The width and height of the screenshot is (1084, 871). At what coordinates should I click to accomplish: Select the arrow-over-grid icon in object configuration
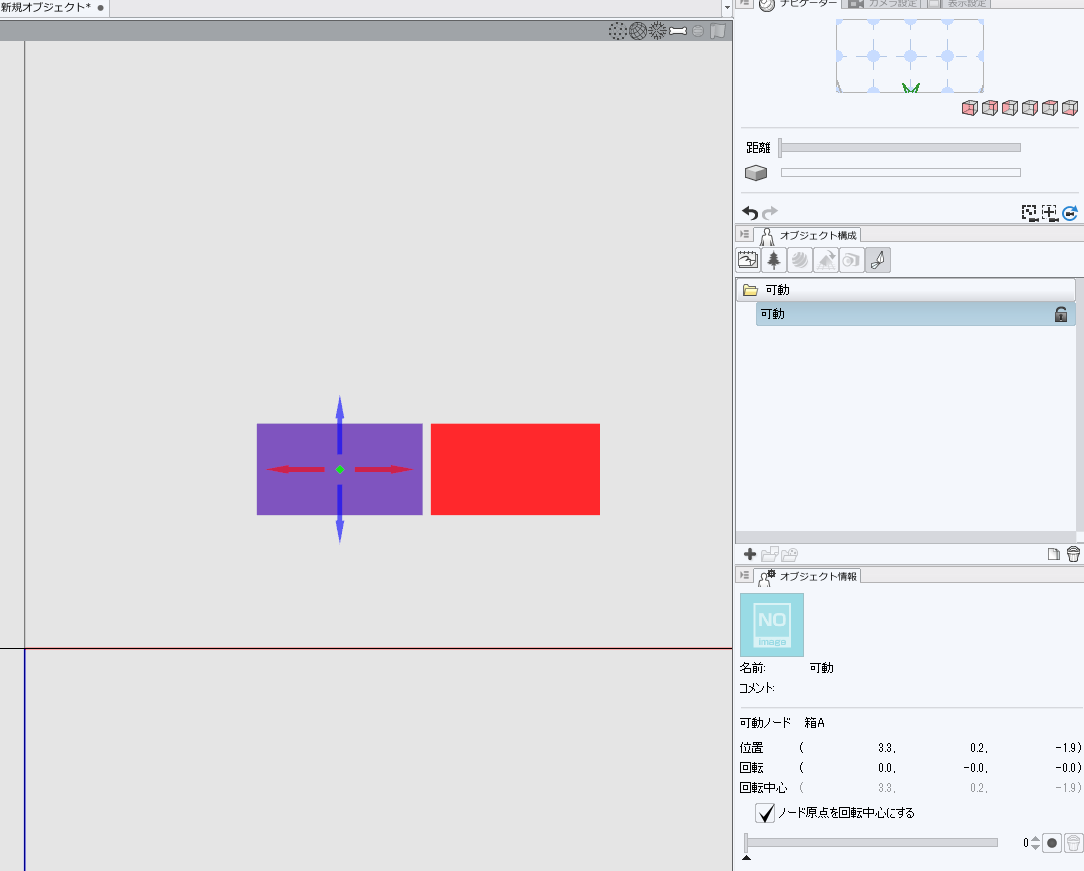pyautogui.click(x=826, y=260)
